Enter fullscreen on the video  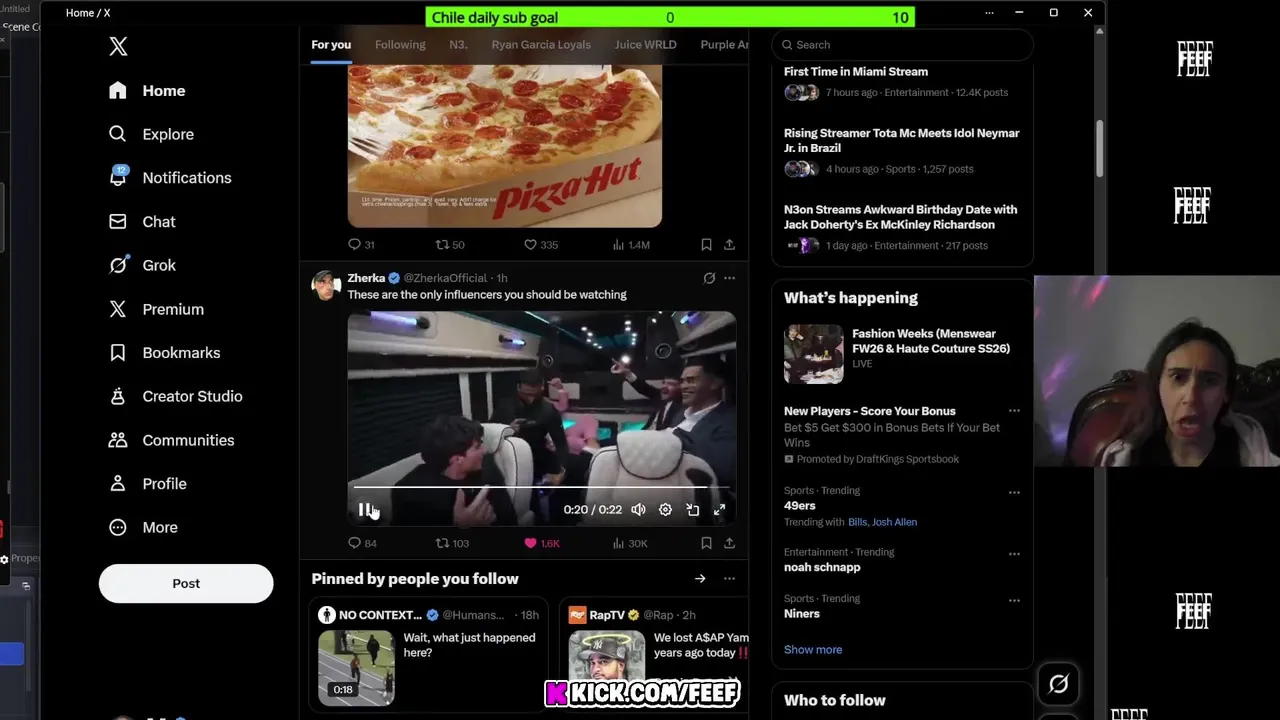pos(719,510)
